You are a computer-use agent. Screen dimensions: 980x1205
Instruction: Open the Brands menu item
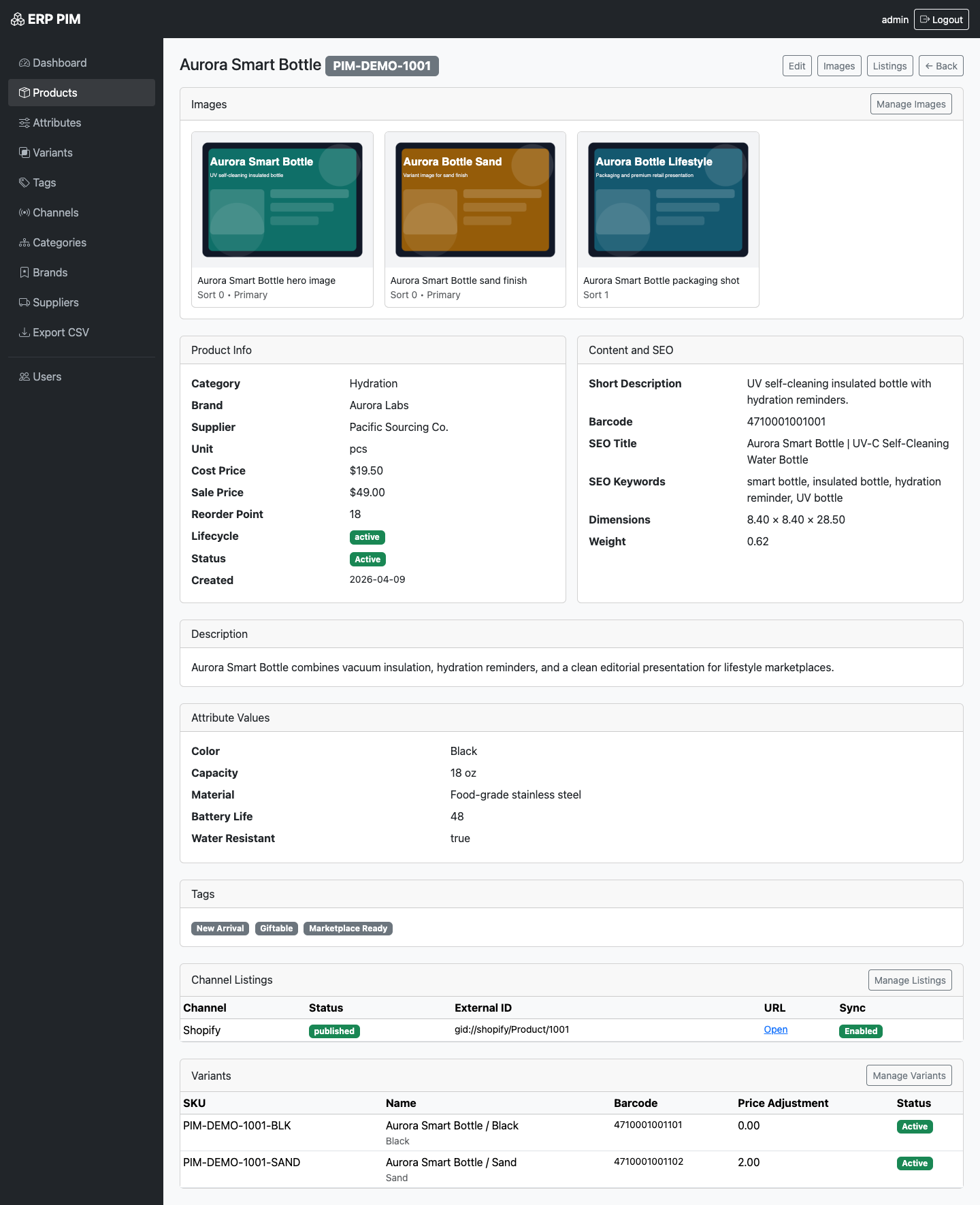(x=50, y=272)
